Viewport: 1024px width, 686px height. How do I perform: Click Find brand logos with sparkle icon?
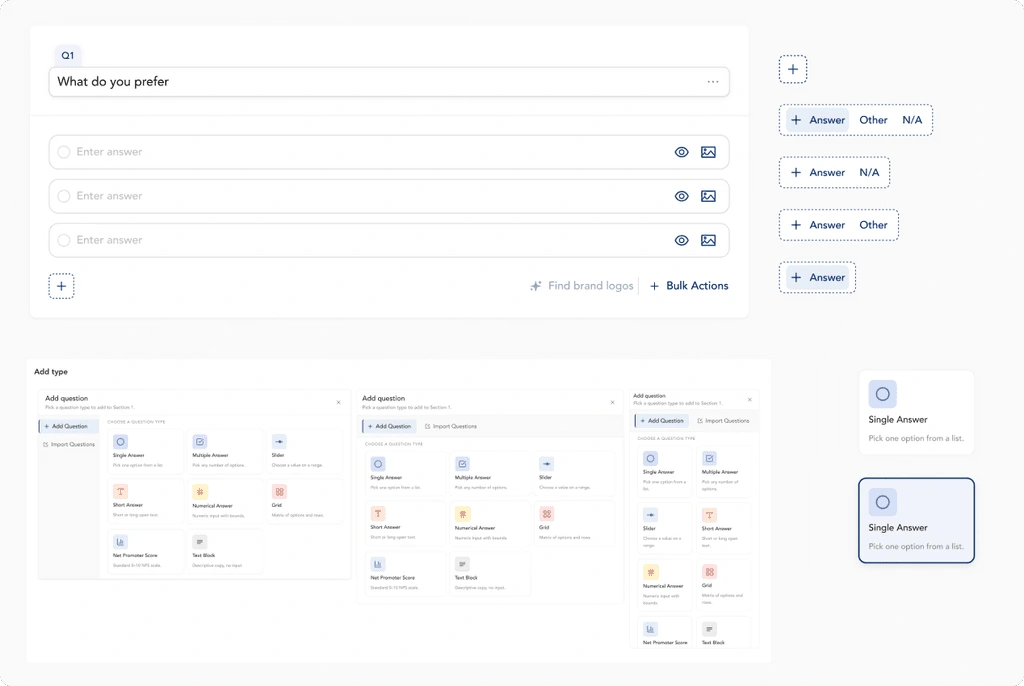(x=581, y=286)
